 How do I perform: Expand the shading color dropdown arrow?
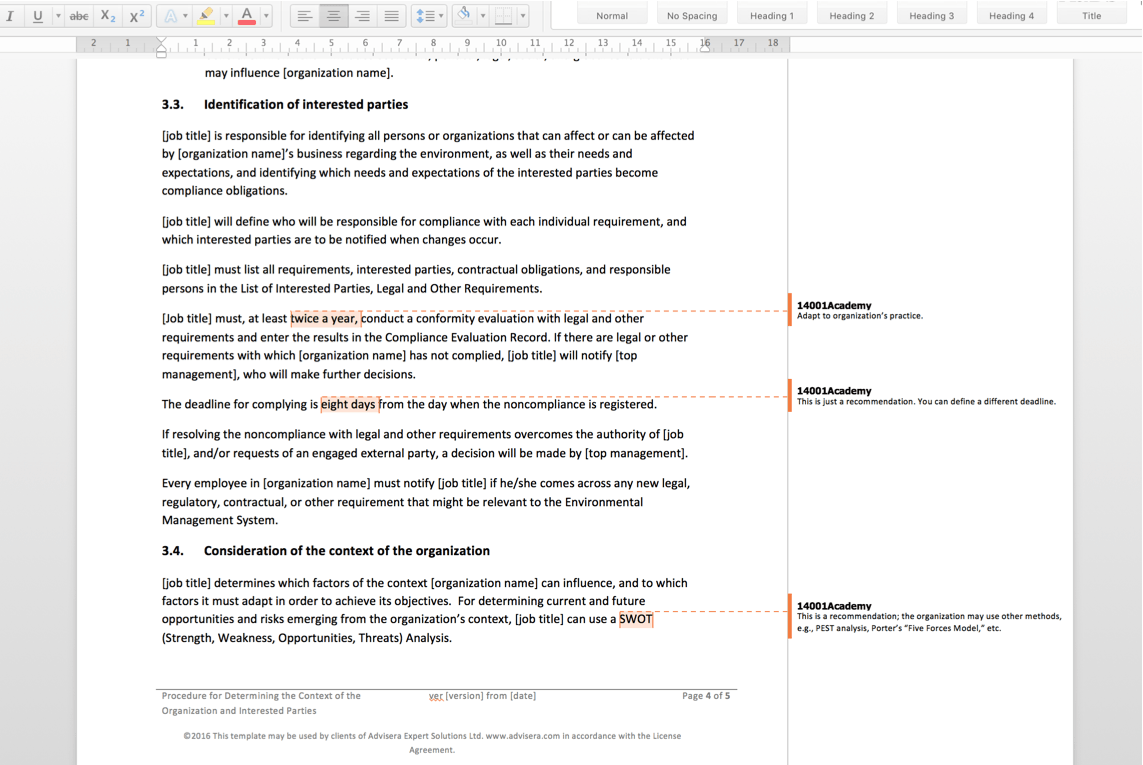[483, 16]
